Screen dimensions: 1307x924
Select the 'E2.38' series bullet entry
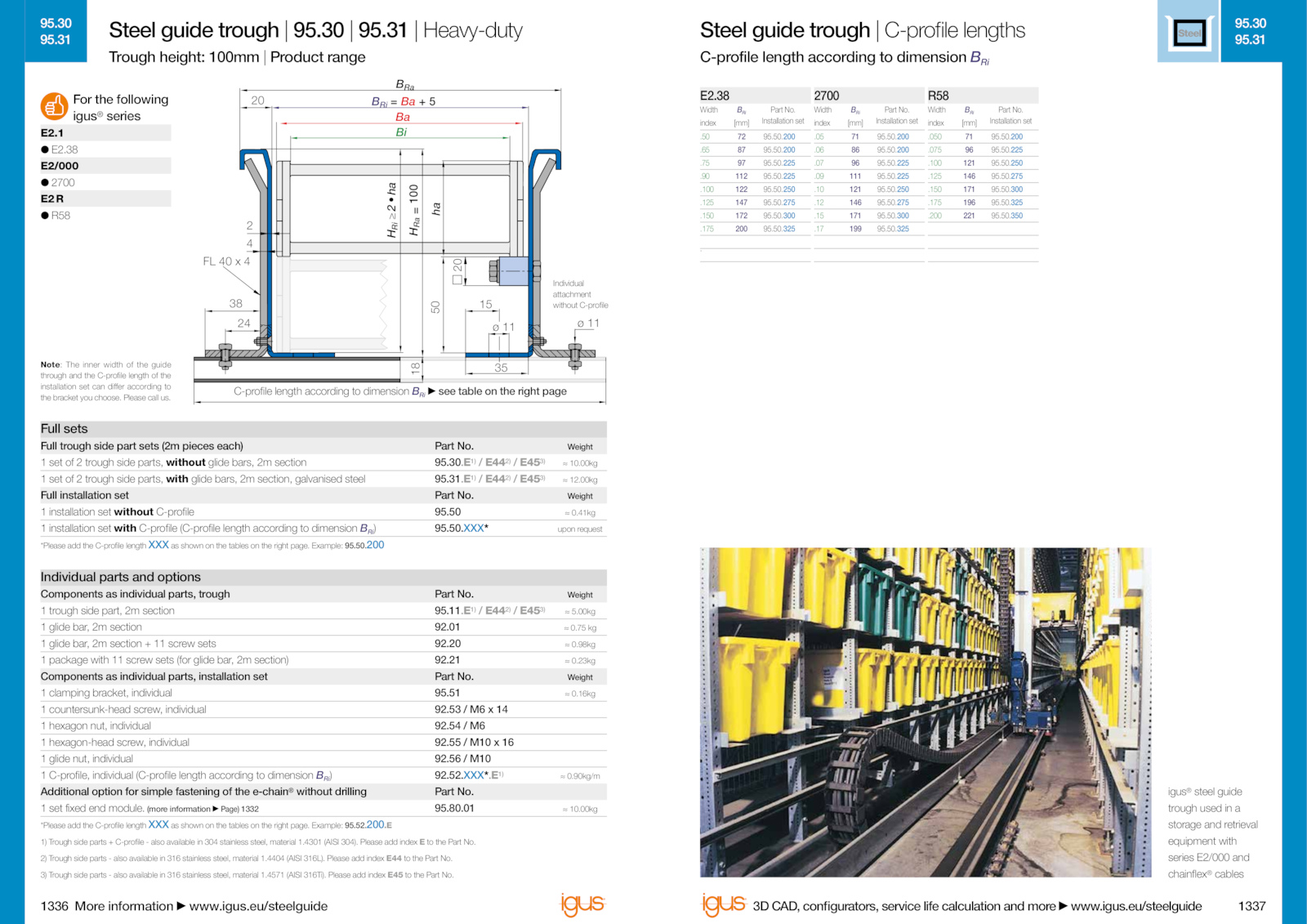point(60,150)
